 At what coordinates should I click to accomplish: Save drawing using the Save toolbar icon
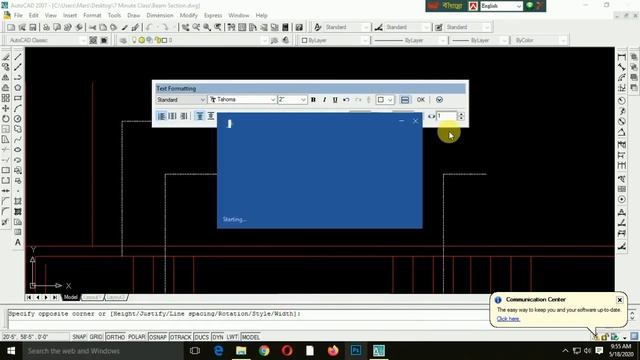[x=33, y=27]
